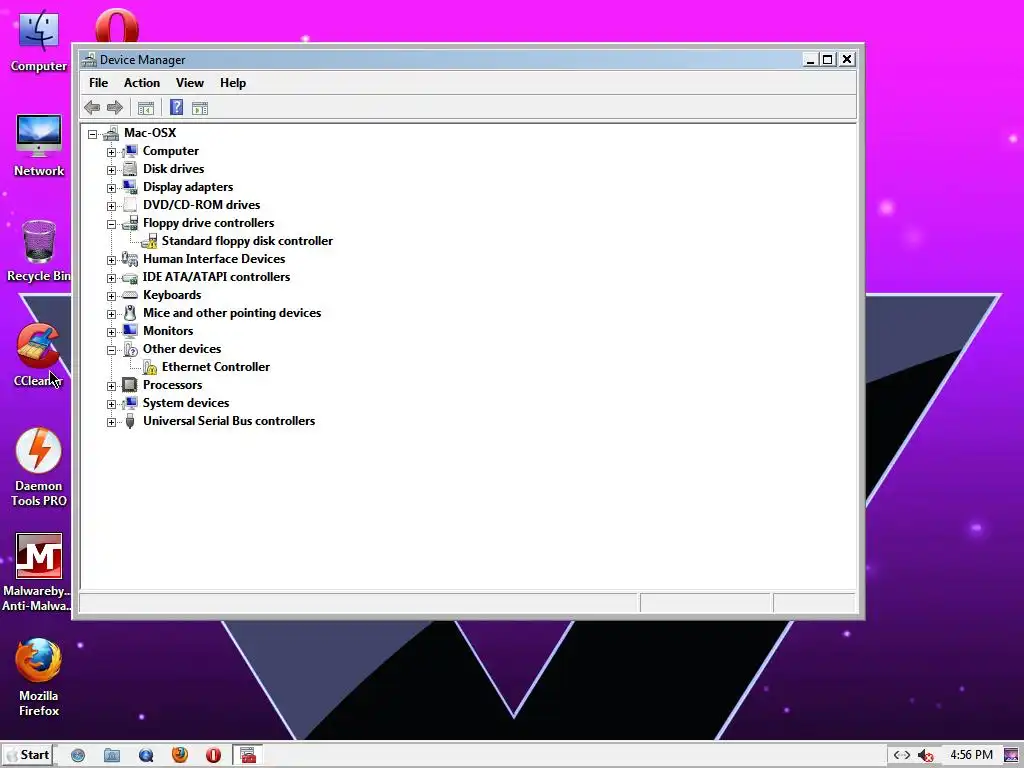Click the Firefox icon in the taskbar
This screenshot has height=768, width=1024.
(180, 755)
